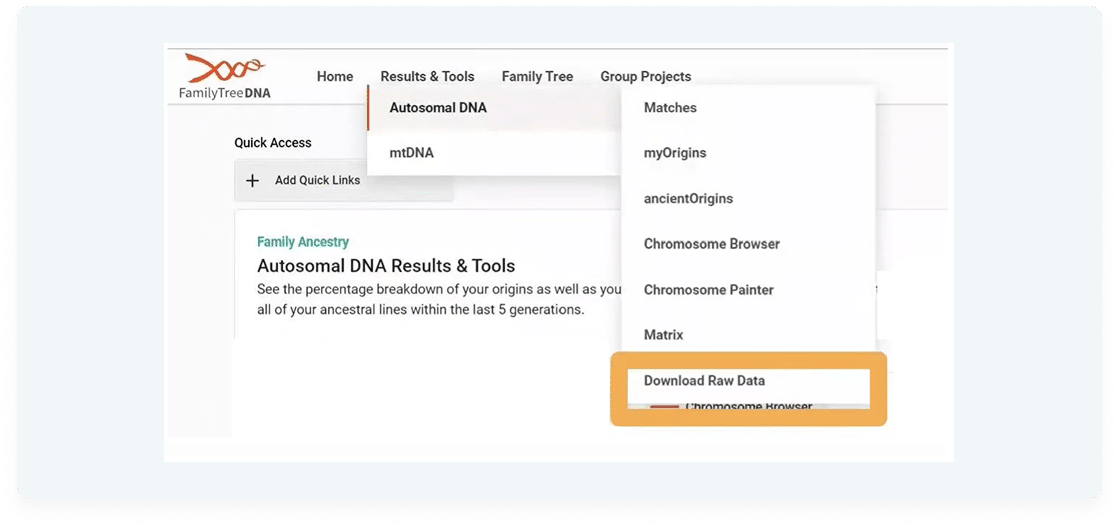Select the Matrix menu entry
The width and height of the screenshot is (1119, 527).
click(663, 335)
